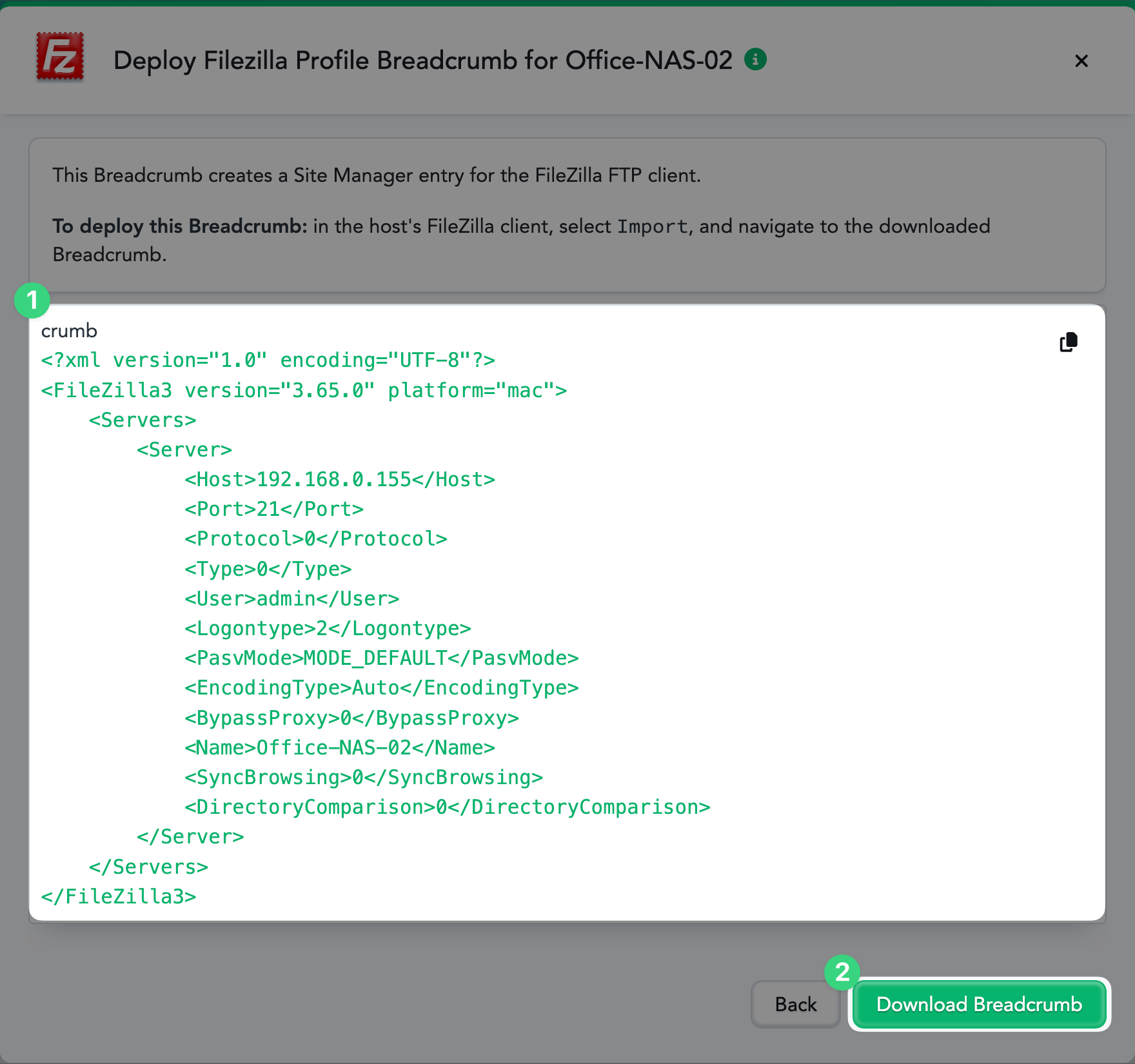Click the FileZilla3 version 3.65.0 line

click(x=304, y=390)
